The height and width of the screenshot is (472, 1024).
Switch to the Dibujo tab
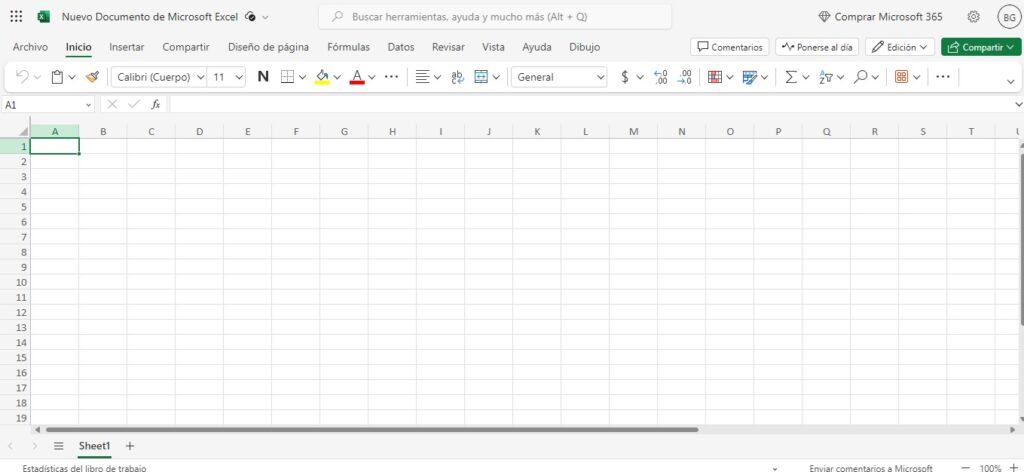point(584,47)
